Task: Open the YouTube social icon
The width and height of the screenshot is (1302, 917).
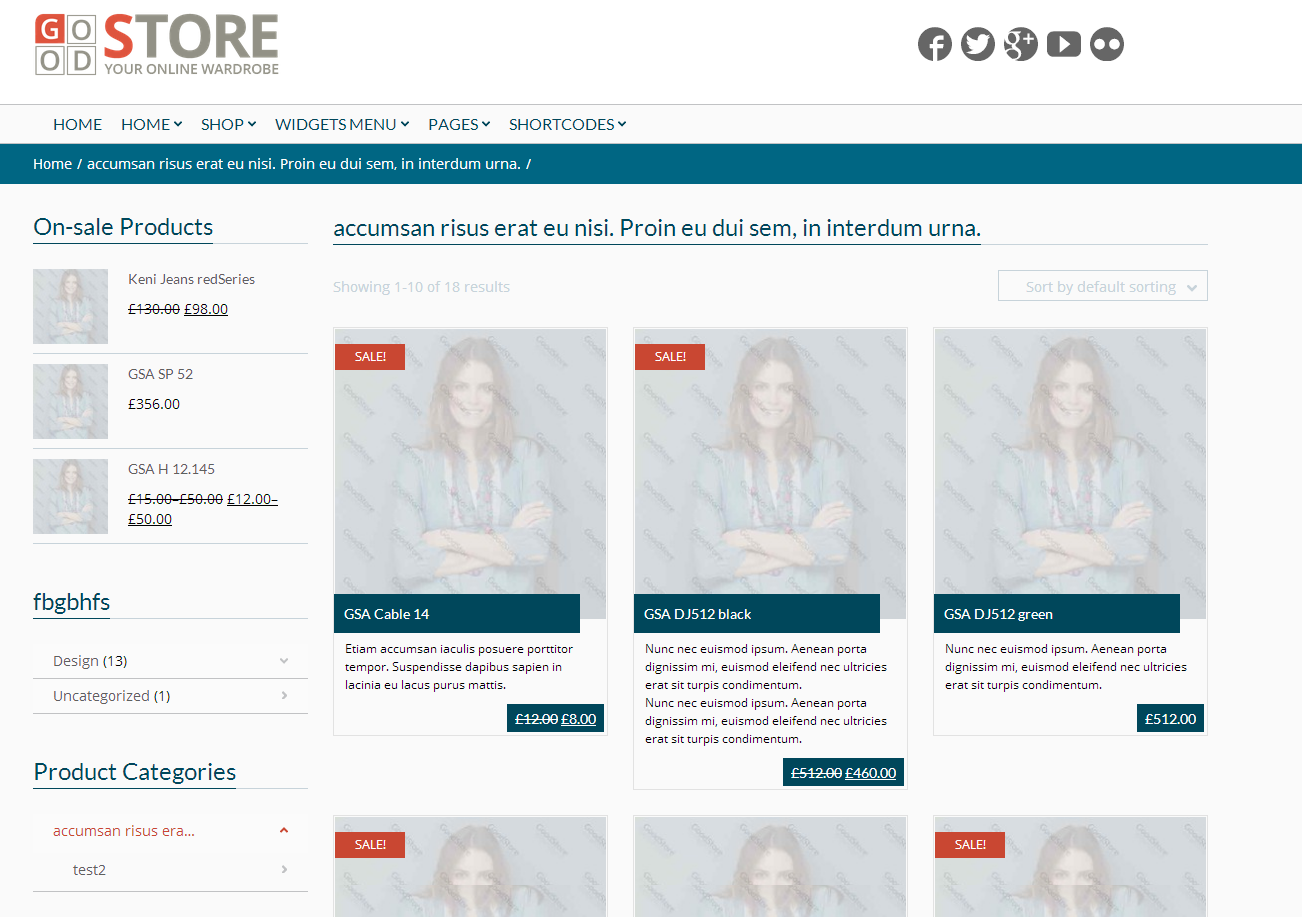Action: tap(1063, 44)
